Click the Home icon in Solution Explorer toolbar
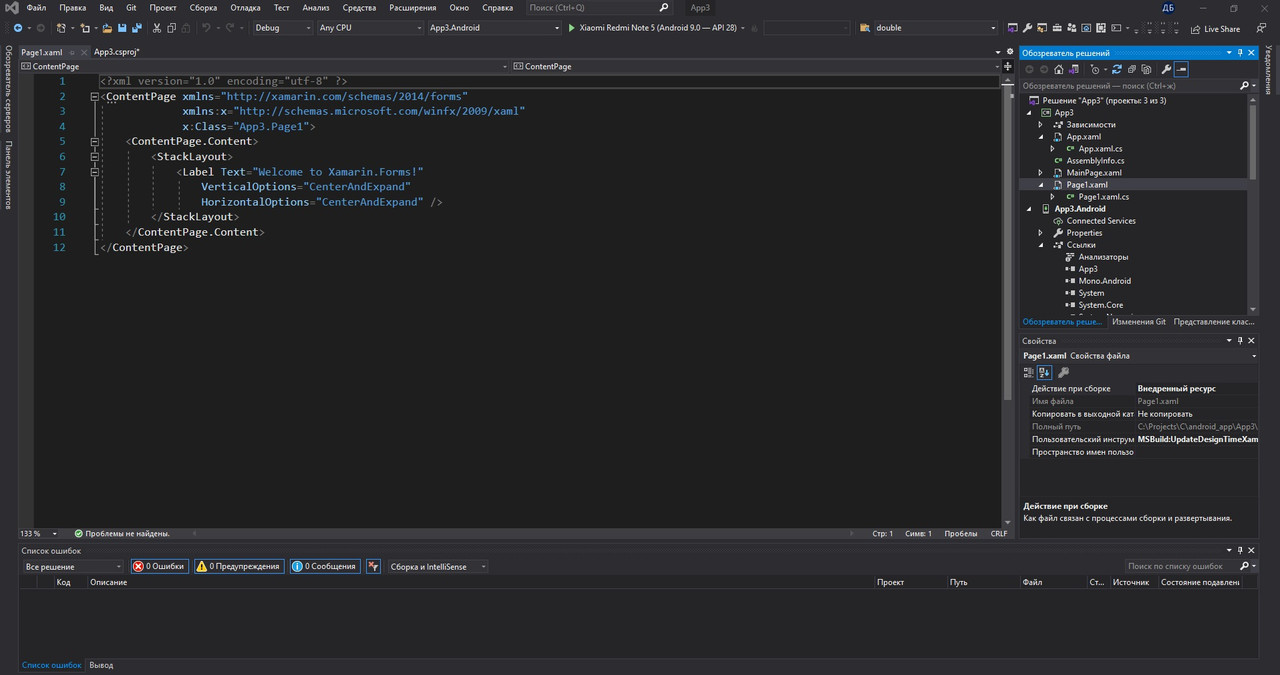Screen dimensions: 1280x675 1059,69
